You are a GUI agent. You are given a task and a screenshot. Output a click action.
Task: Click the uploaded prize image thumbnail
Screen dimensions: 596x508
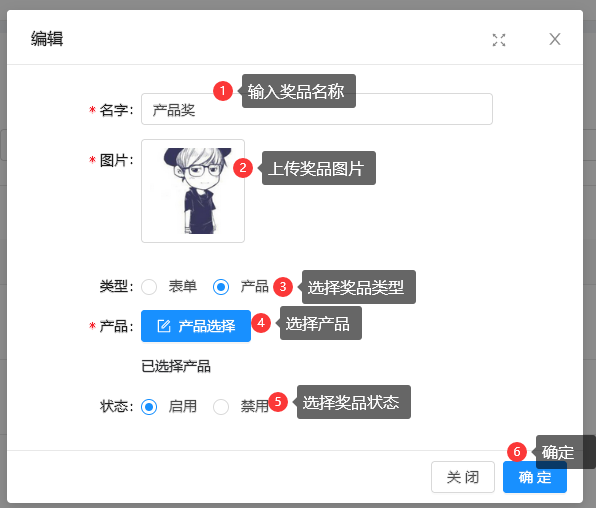coord(193,191)
